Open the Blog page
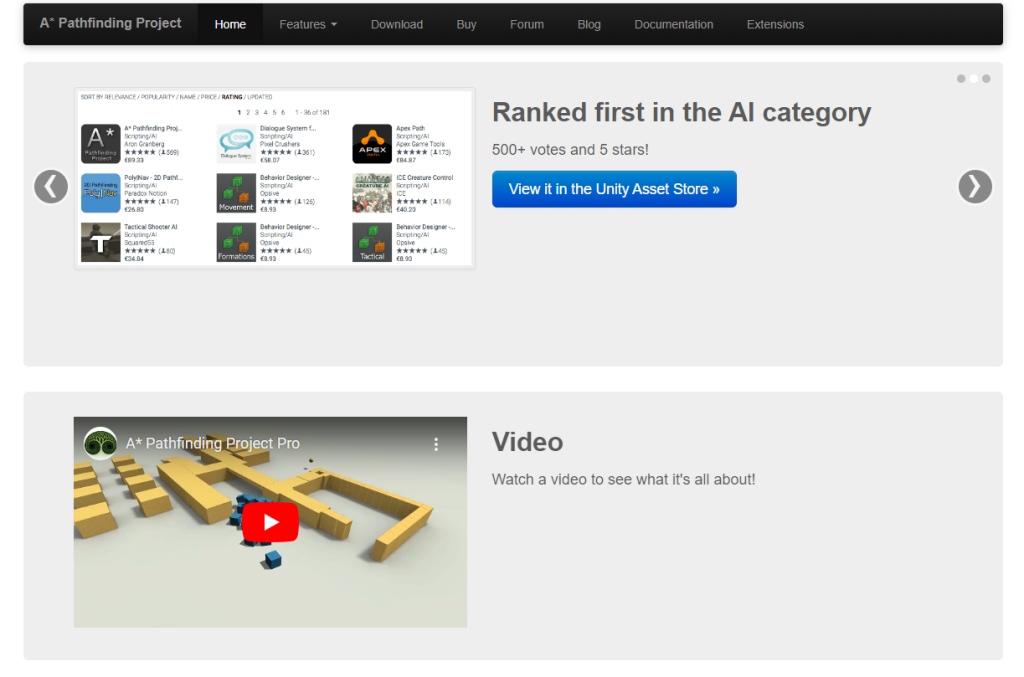 click(588, 24)
